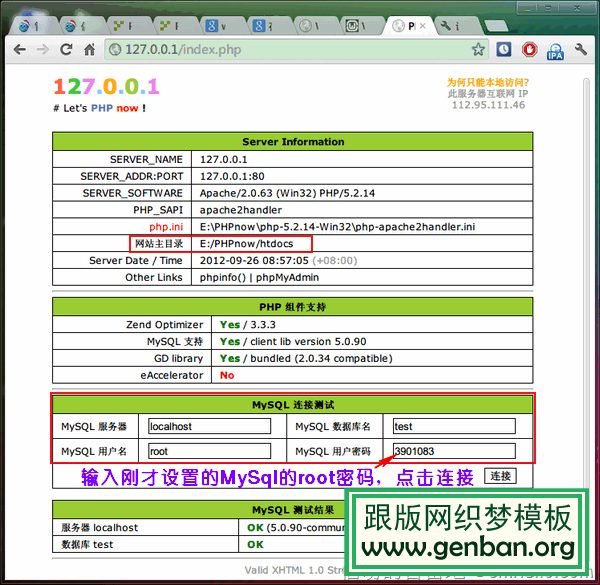The height and width of the screenshot is (585, 600).
Task: Click the red stop-hand extension icon
Action: [x=529, y=49]
